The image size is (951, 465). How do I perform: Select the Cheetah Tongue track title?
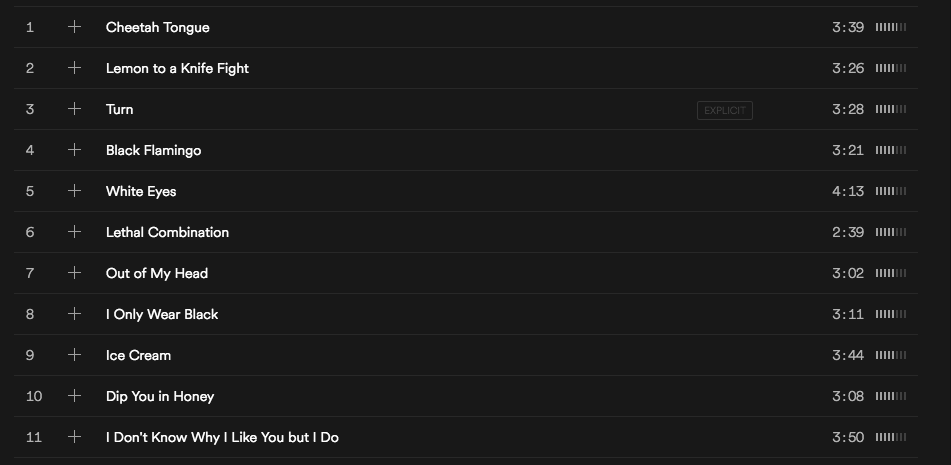[157, 27]
